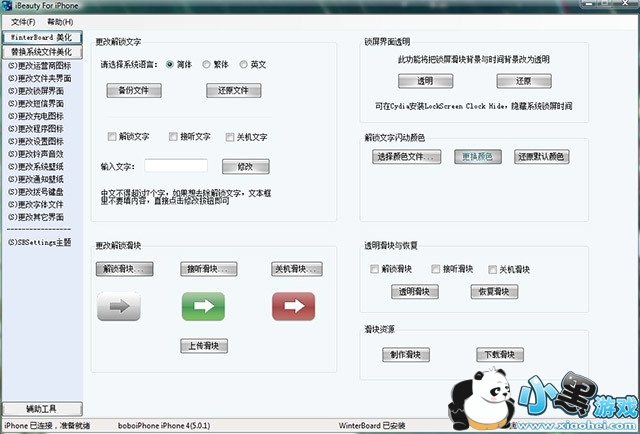Click 选择颜色文件... button
Screen dimensions: 640x434
pyautogui.click(x=407, y=157)
